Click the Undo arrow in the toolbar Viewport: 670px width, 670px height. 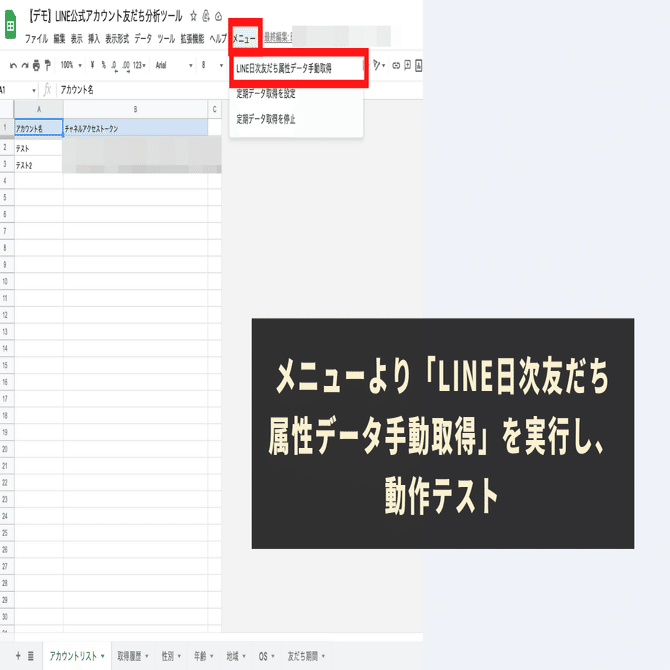tap(13, 65)
